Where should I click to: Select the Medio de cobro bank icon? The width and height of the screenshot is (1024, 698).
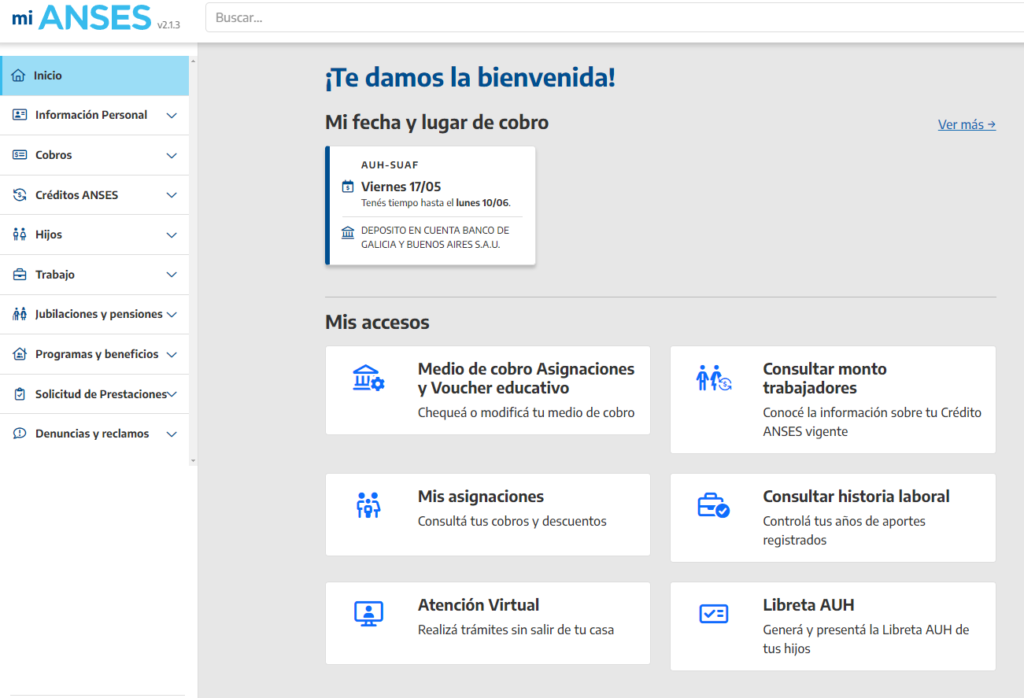point(368,378)
